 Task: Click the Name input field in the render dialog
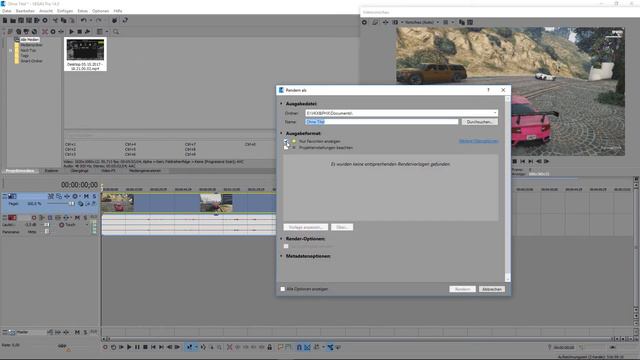coord(381,122)
